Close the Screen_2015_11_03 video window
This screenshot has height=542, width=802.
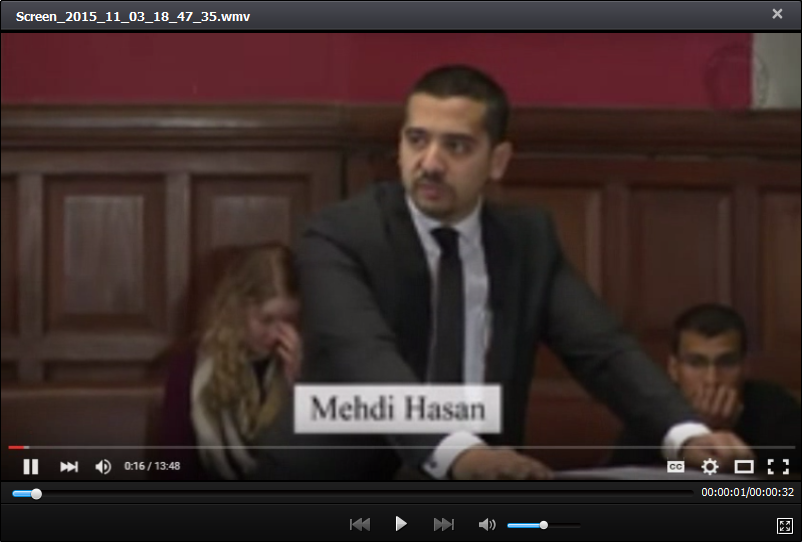[777, 14]
